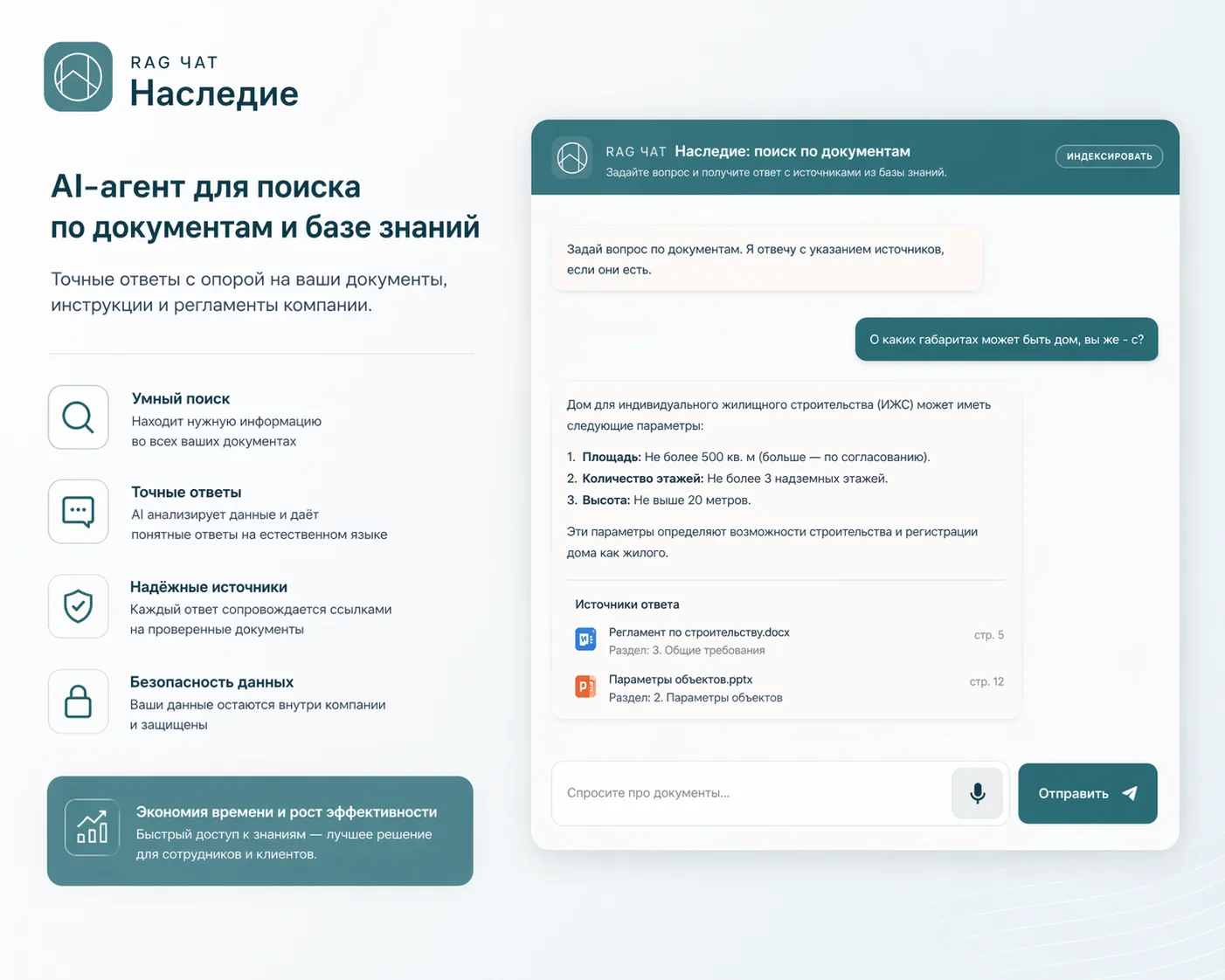
Task: Click the Наследие logo icon at top left
Action: coord(79,77)
